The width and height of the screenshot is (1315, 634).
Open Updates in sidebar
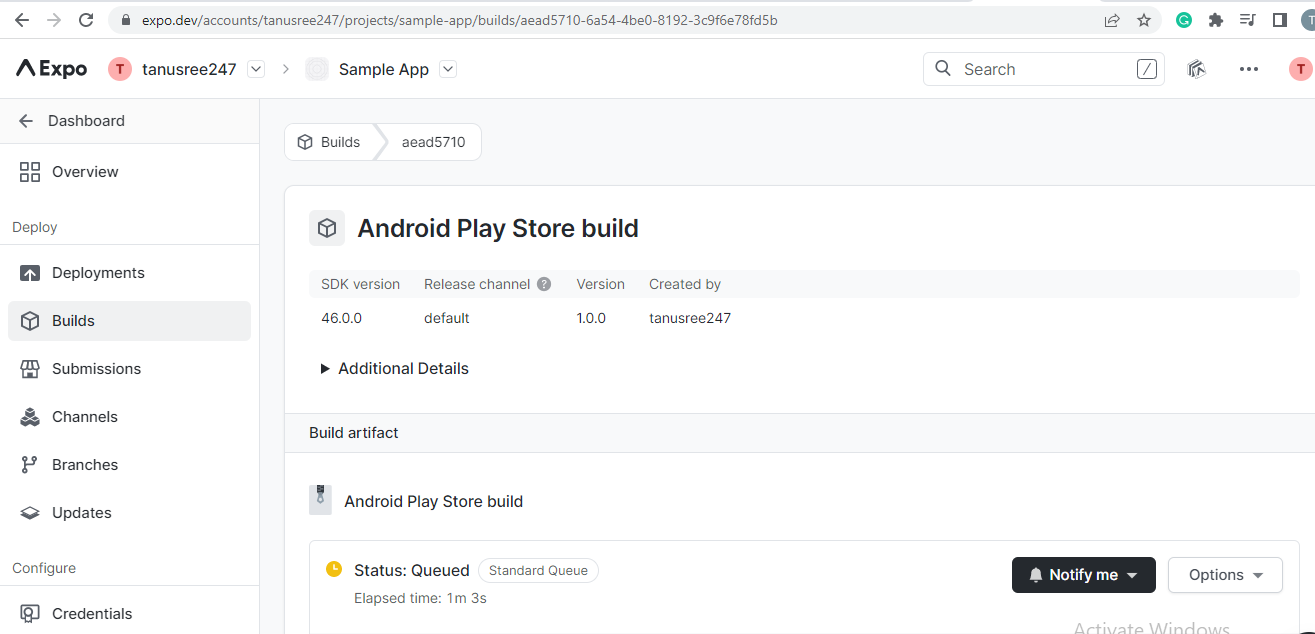[129, 513]
